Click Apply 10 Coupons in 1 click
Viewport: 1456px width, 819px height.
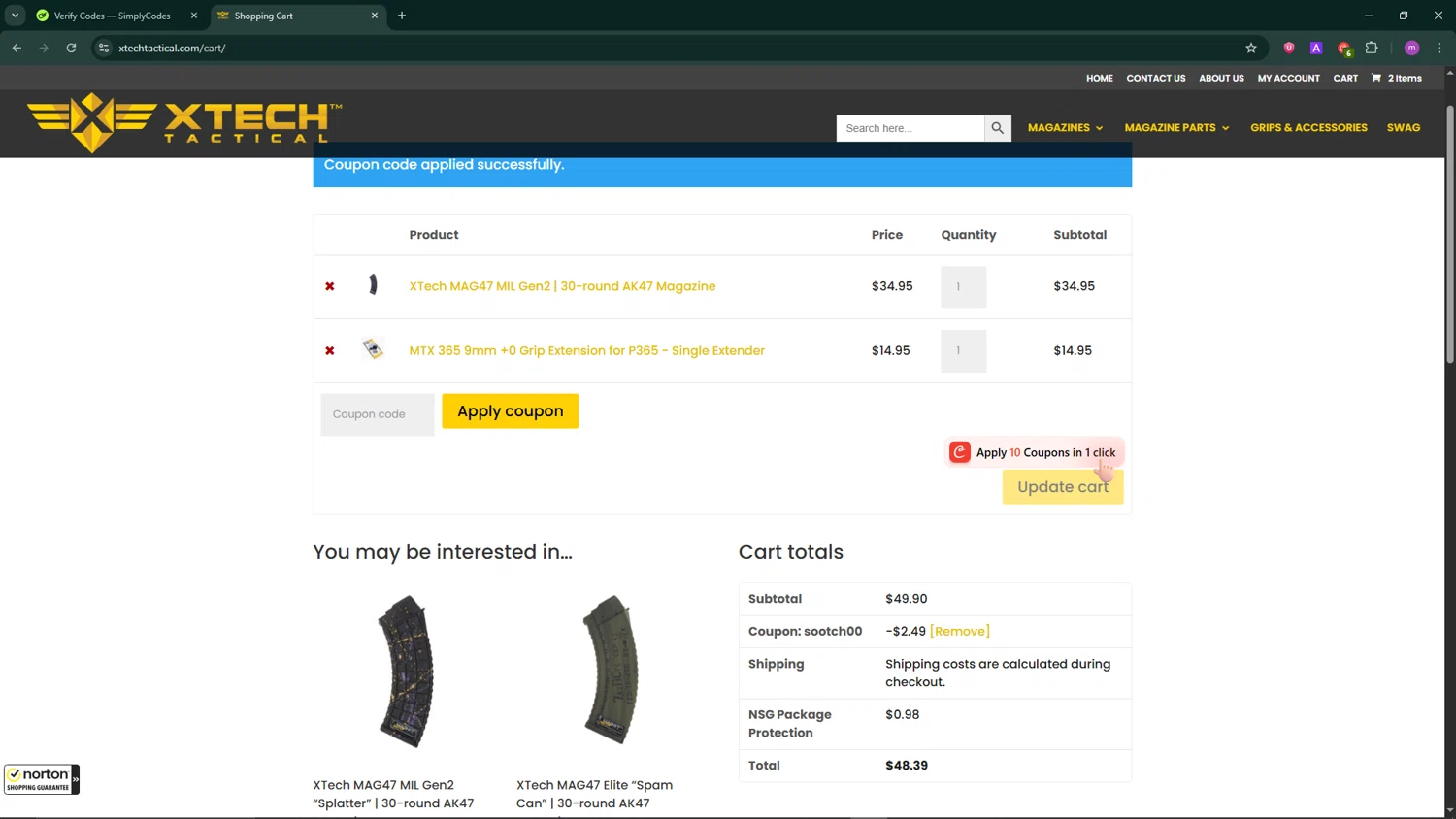1035,452
